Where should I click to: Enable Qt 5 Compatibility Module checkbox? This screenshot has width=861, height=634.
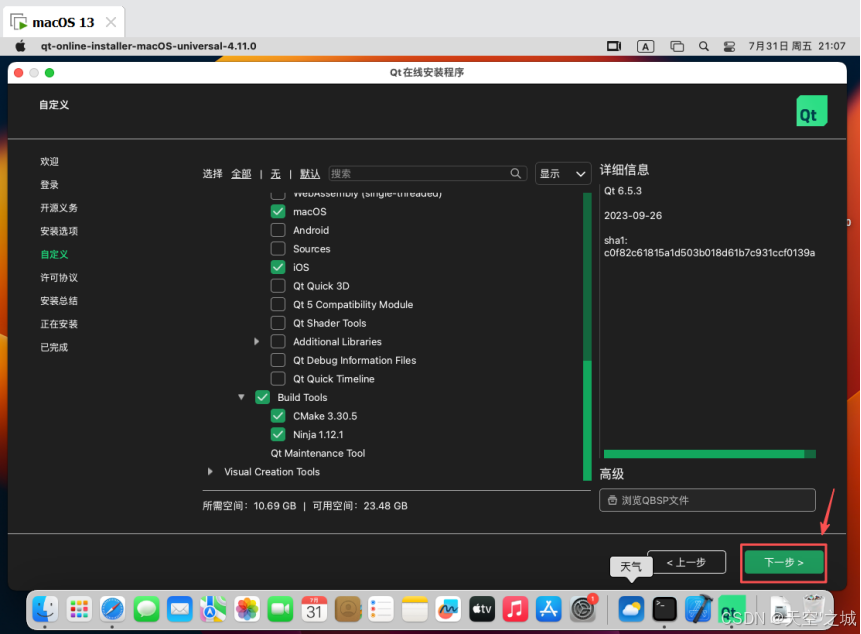278,305
